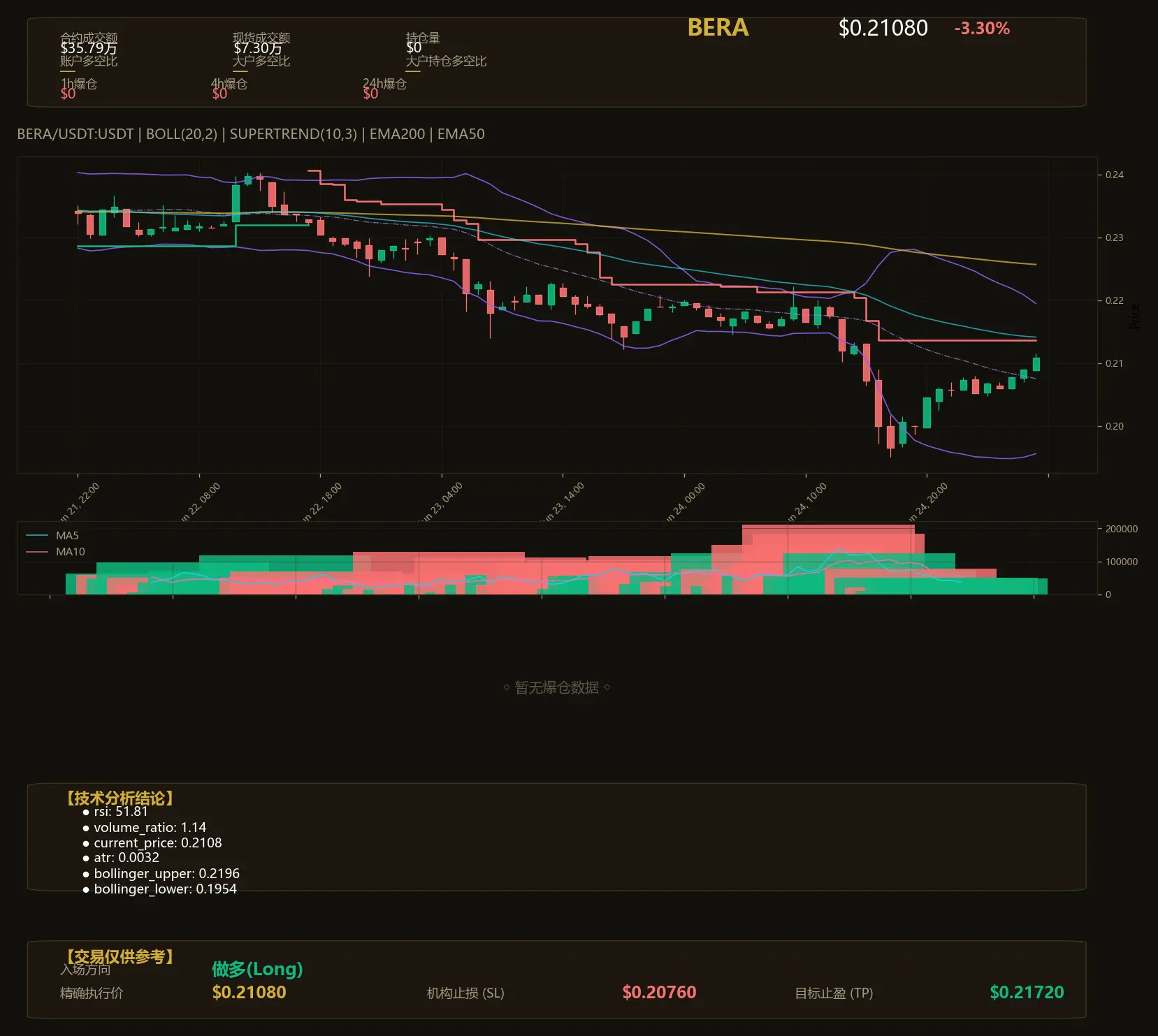Click the BERA ticker title

pyautogui.click(x=718, y=28)
